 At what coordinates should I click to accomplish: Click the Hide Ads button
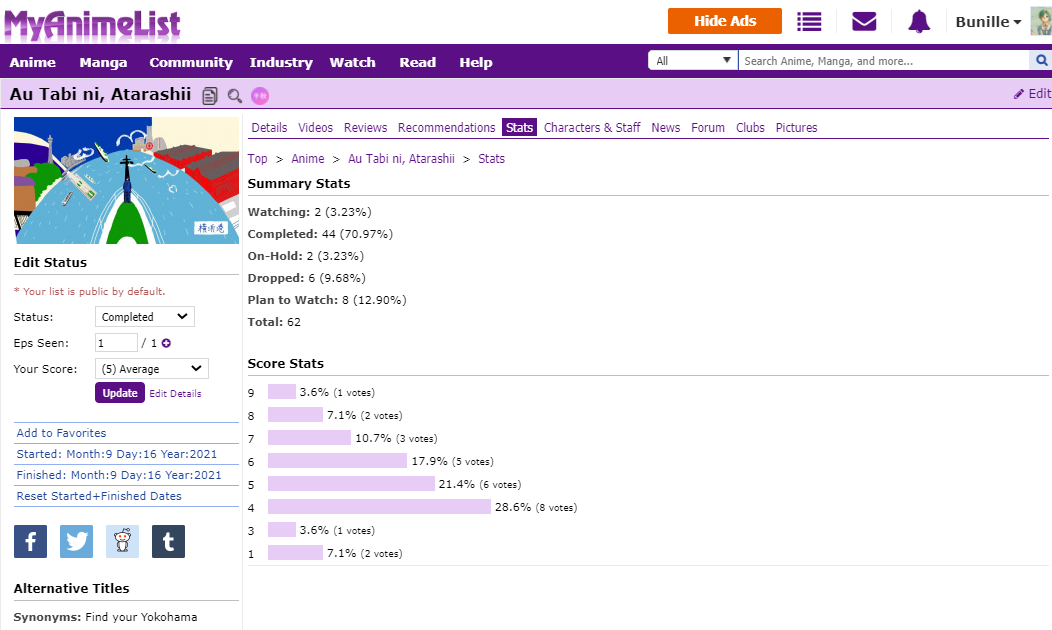[x=724, y=21]
